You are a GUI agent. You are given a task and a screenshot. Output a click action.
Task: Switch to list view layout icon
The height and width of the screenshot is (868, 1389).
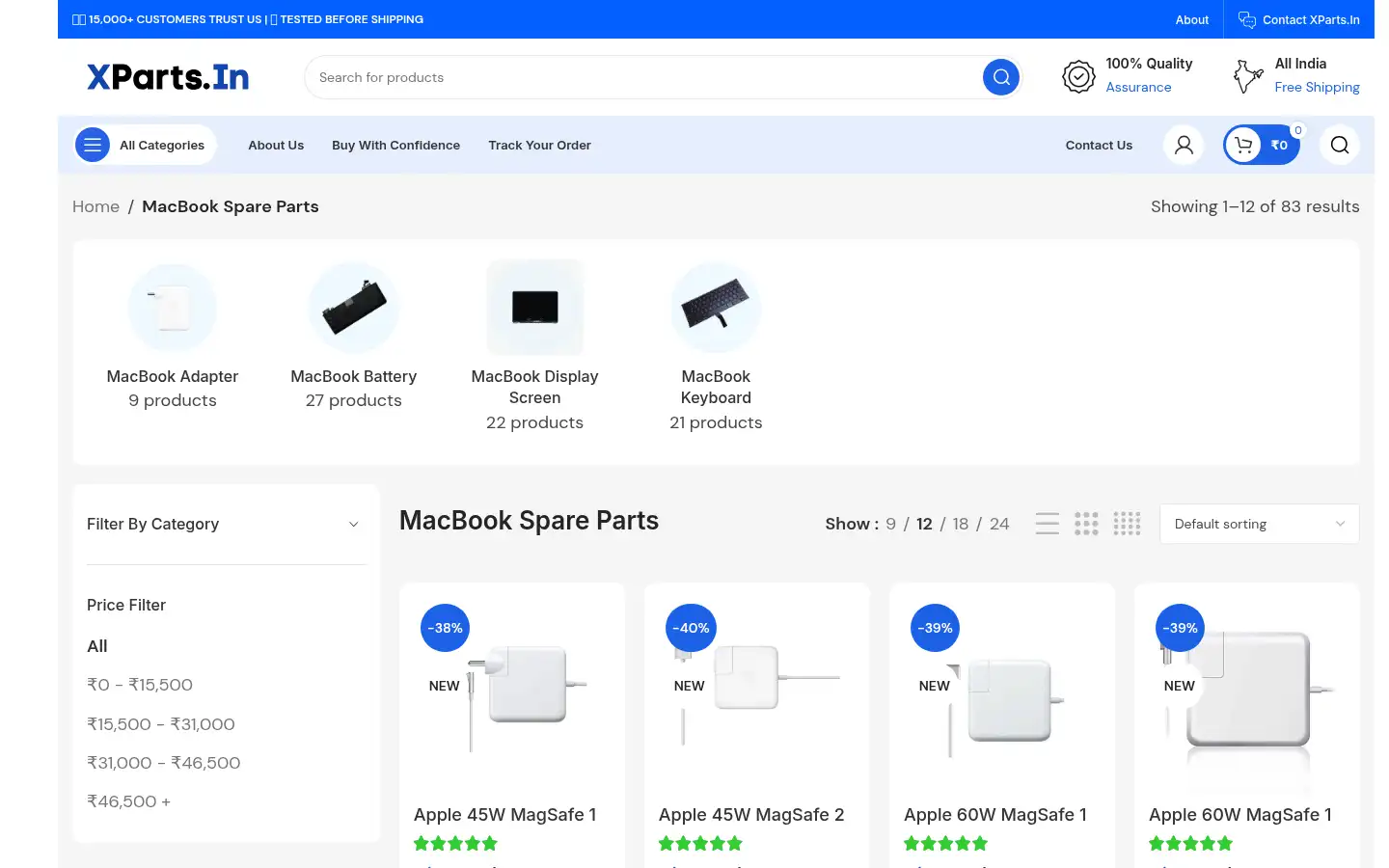(1047, 524)
